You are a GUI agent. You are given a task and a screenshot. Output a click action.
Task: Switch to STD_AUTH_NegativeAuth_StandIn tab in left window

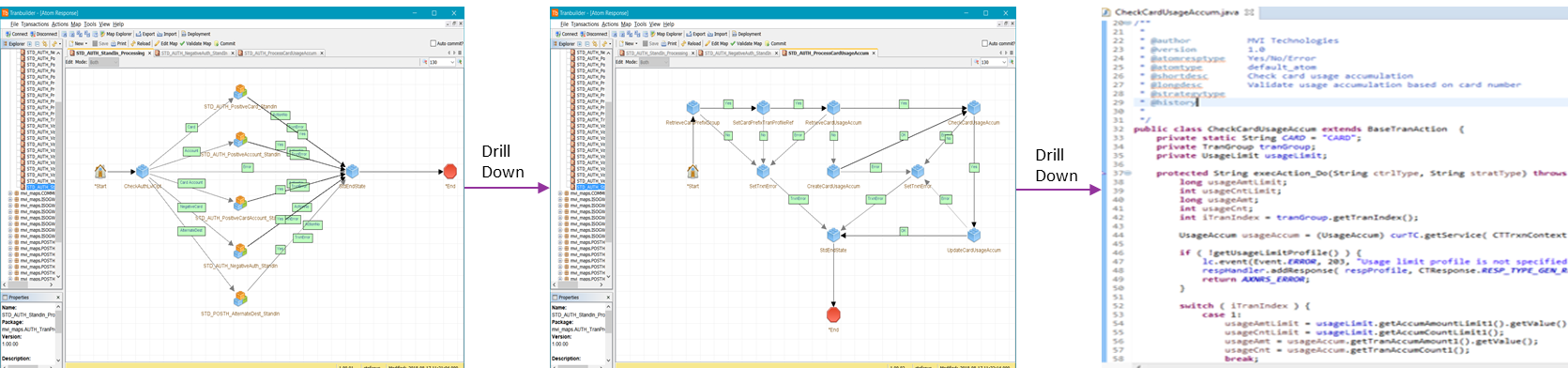point(193,54)
